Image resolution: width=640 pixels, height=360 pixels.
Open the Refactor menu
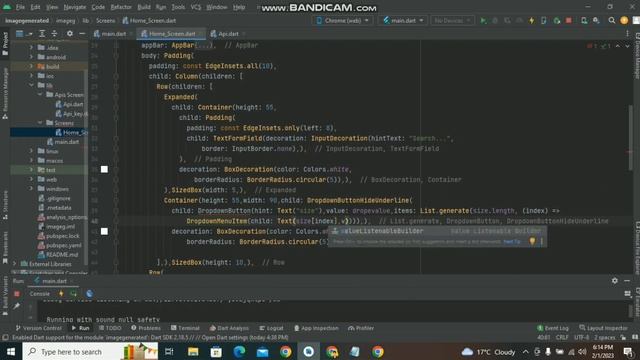point(121,7)
